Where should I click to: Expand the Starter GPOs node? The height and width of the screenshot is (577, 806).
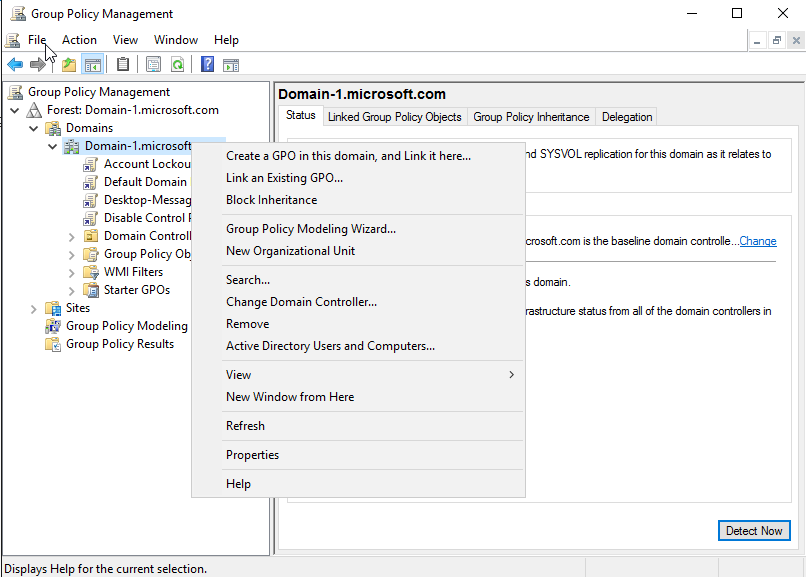click(x=71, y=291)
